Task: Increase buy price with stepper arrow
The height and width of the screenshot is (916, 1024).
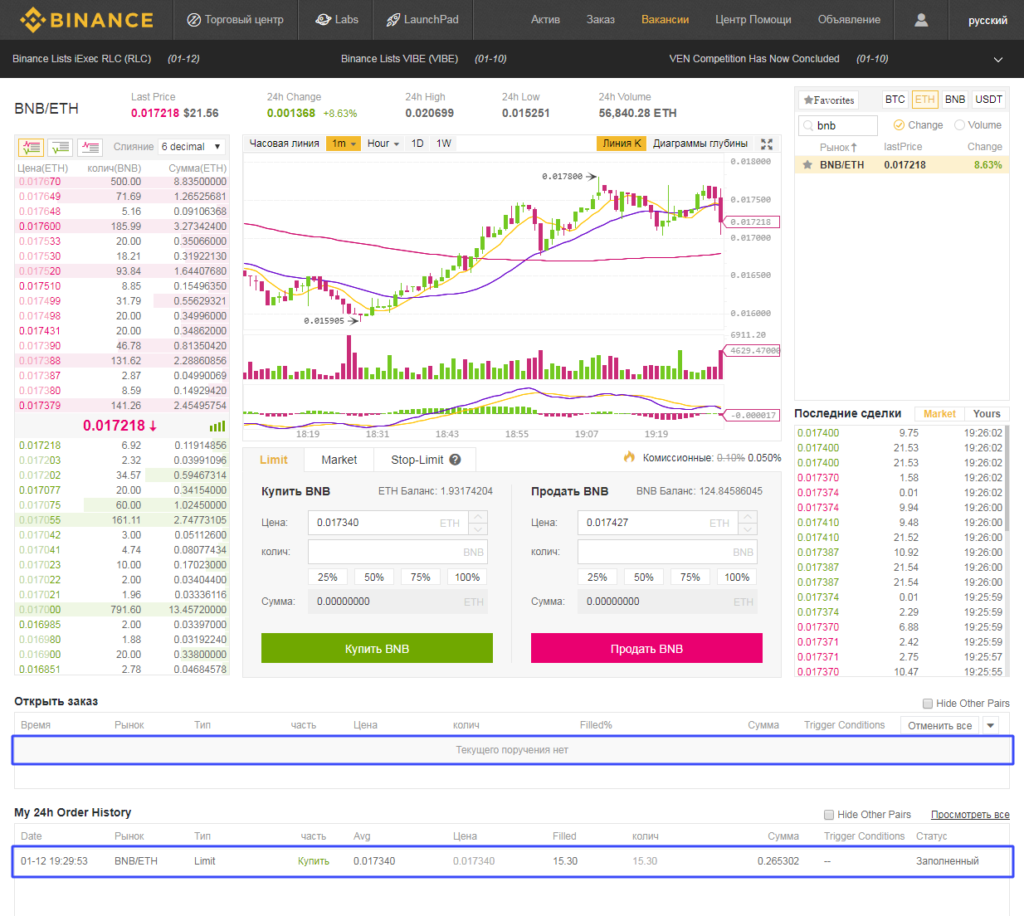Action: pyautogui.click(x=479, y=516)
